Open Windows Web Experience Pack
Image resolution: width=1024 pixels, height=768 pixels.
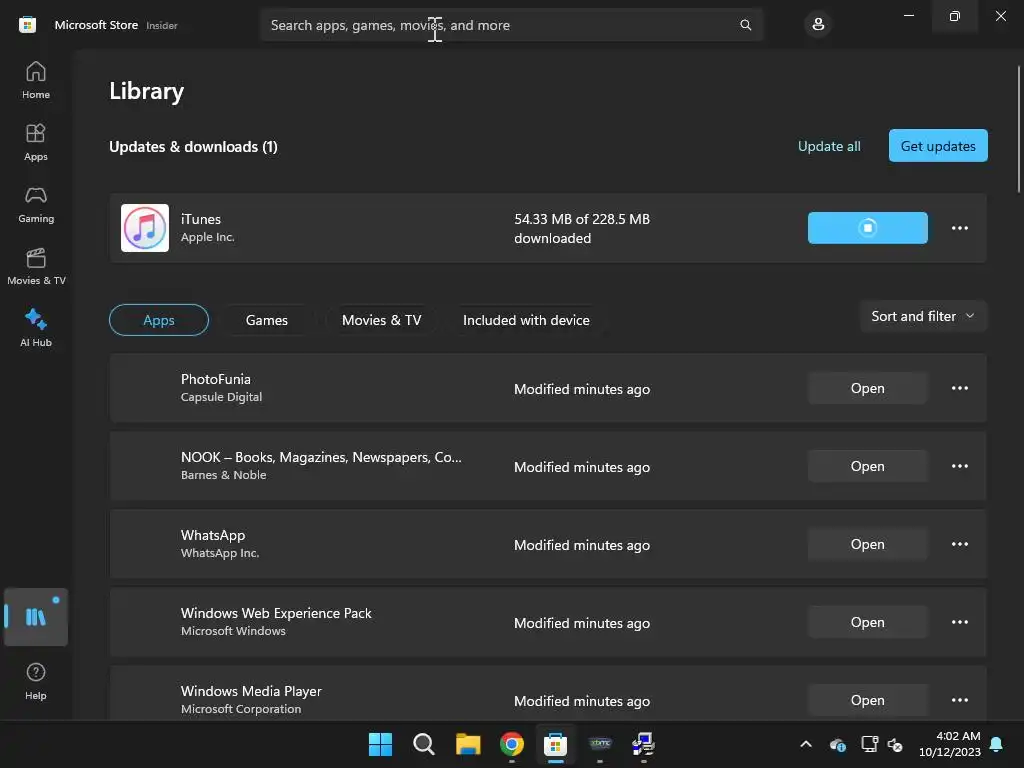click(x=867, y=622)
